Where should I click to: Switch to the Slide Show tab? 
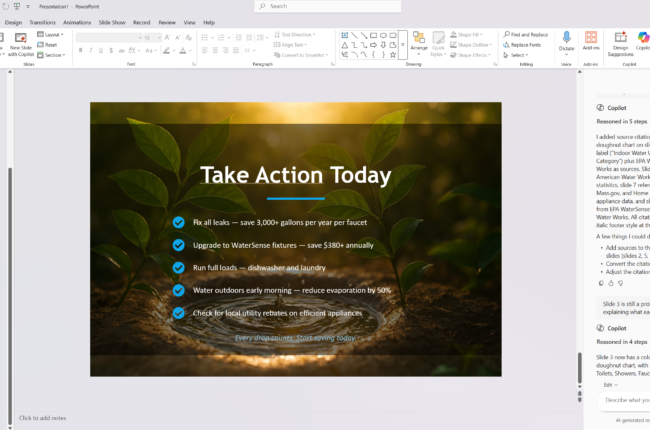[111, 22]
